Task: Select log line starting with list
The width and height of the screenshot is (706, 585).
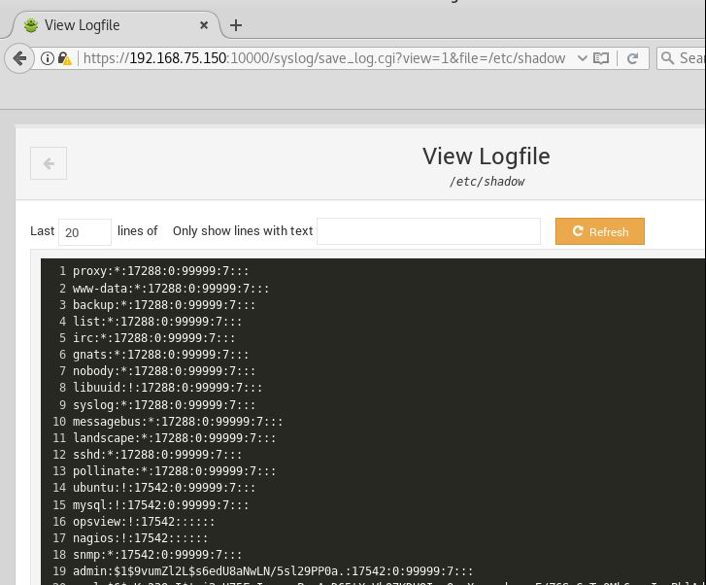Action: point(157,322)
